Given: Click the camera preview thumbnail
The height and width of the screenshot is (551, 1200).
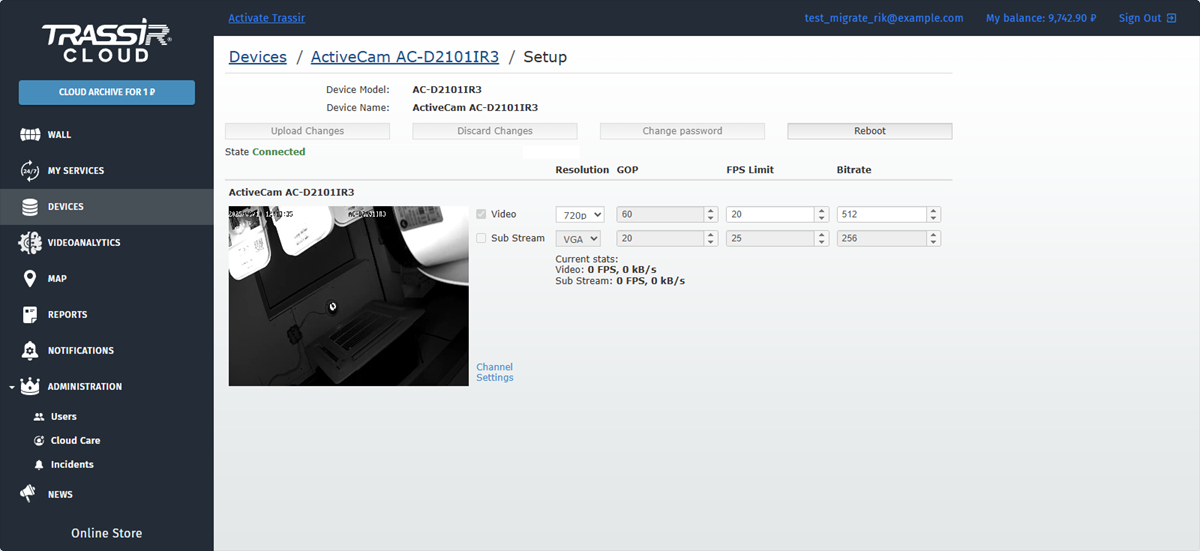Looking at the screenshot, I should [348, 296].
